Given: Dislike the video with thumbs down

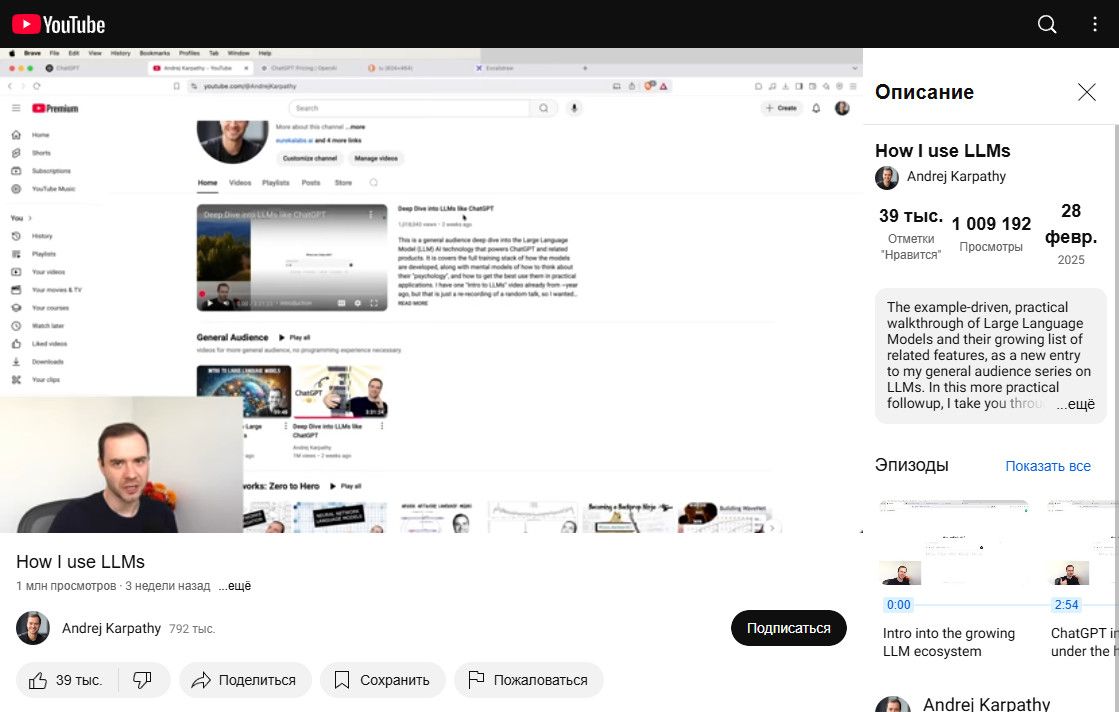Looking at the screenshot, I should (143, 680).
